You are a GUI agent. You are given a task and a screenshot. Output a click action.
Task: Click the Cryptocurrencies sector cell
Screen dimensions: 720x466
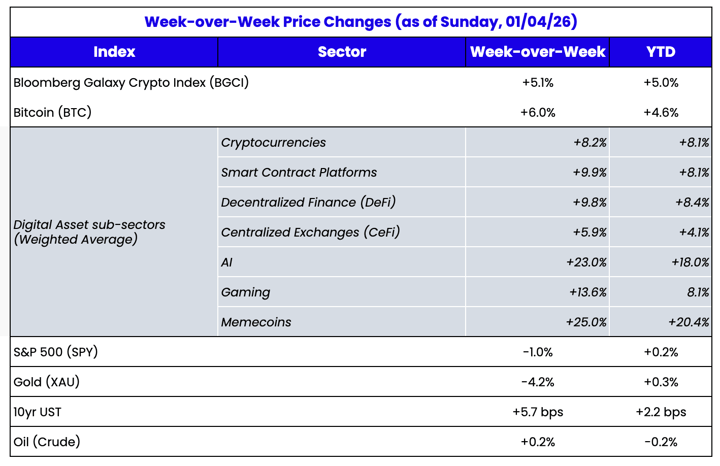pos(273,142)
